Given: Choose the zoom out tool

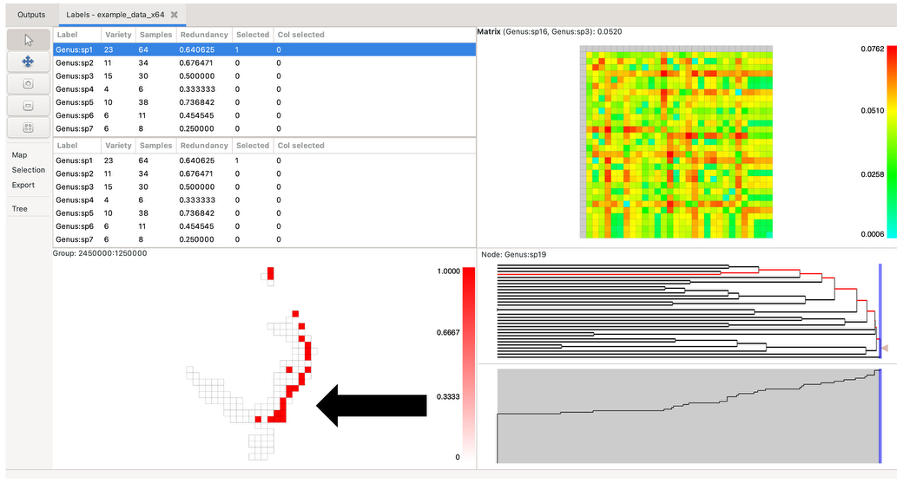Looking at the screenshot, I should tap(28, 105).
